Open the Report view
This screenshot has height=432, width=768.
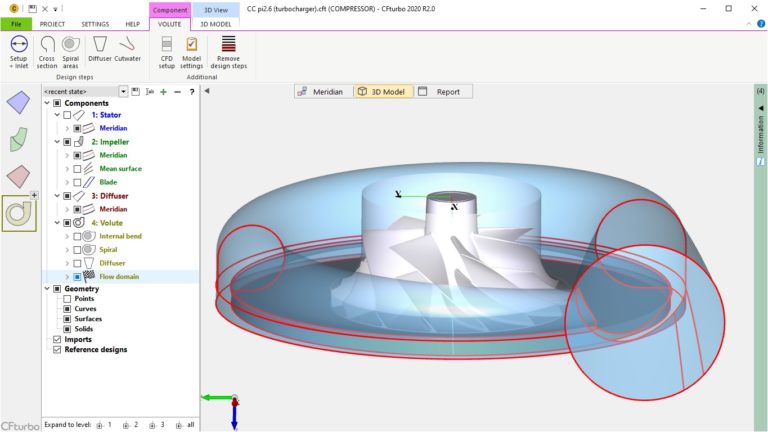pyautogui.click(x=441, y=91)
